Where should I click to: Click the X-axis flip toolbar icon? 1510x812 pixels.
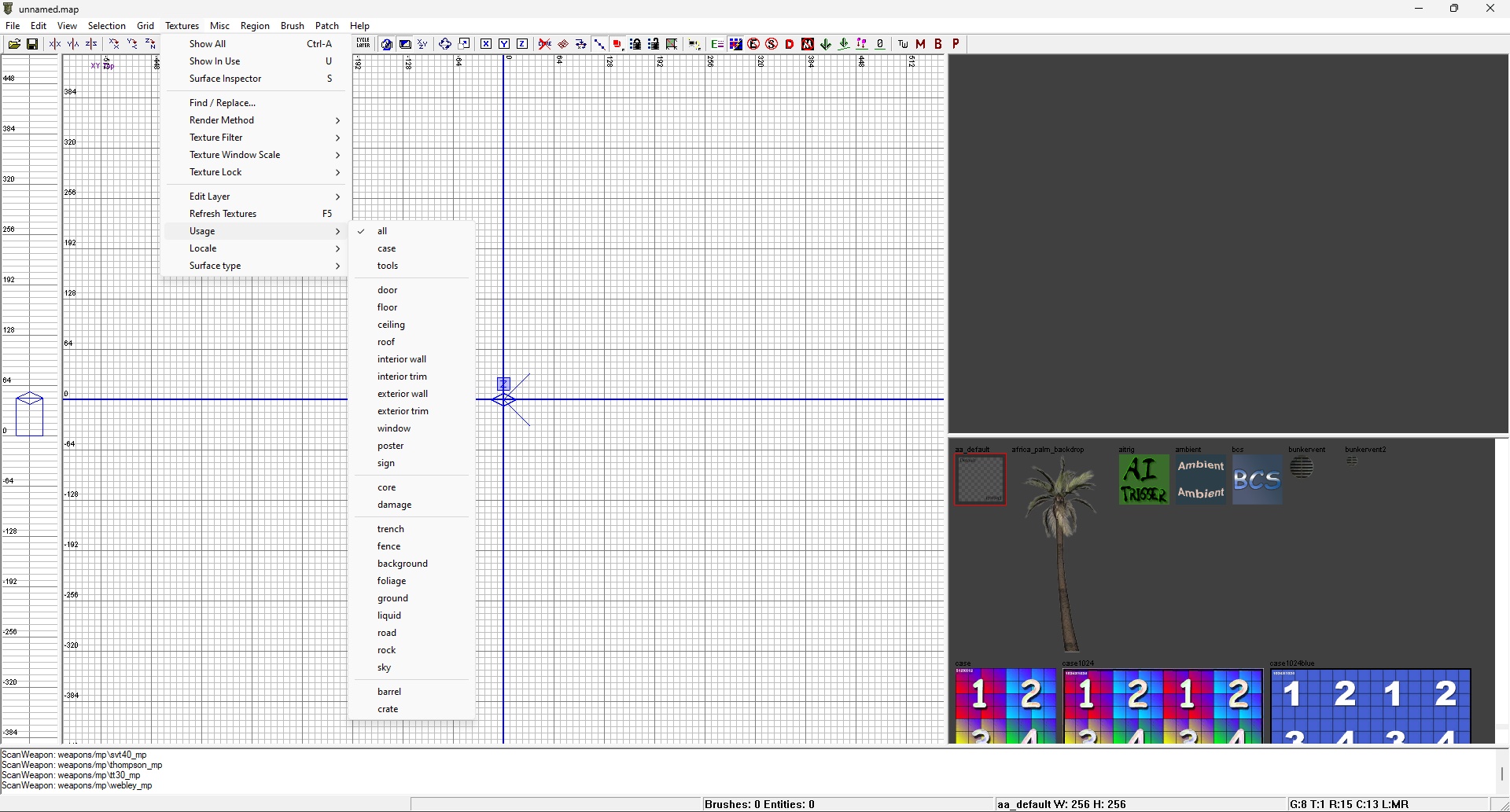point(55,44)
